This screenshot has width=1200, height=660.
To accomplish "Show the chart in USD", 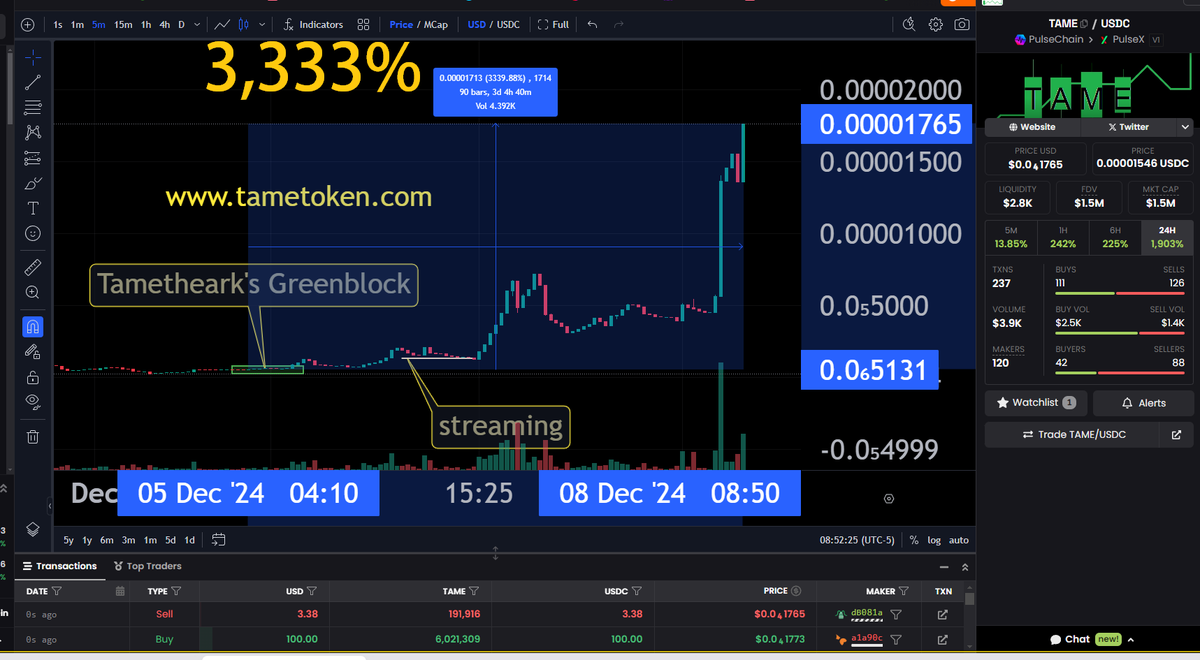I will coord(476,24).
